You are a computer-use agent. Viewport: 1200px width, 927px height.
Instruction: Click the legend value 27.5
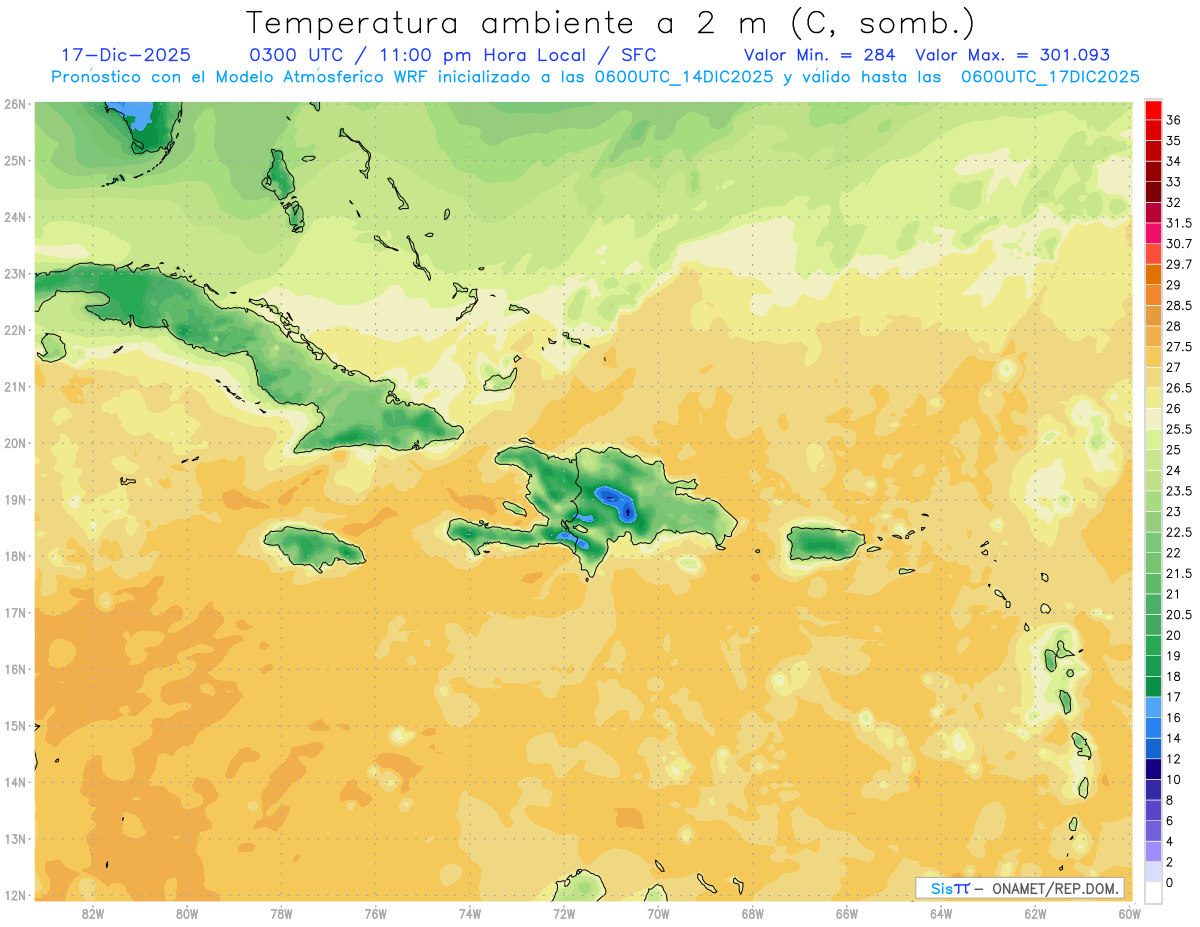pyautogui.click(x=1178, y=347)
